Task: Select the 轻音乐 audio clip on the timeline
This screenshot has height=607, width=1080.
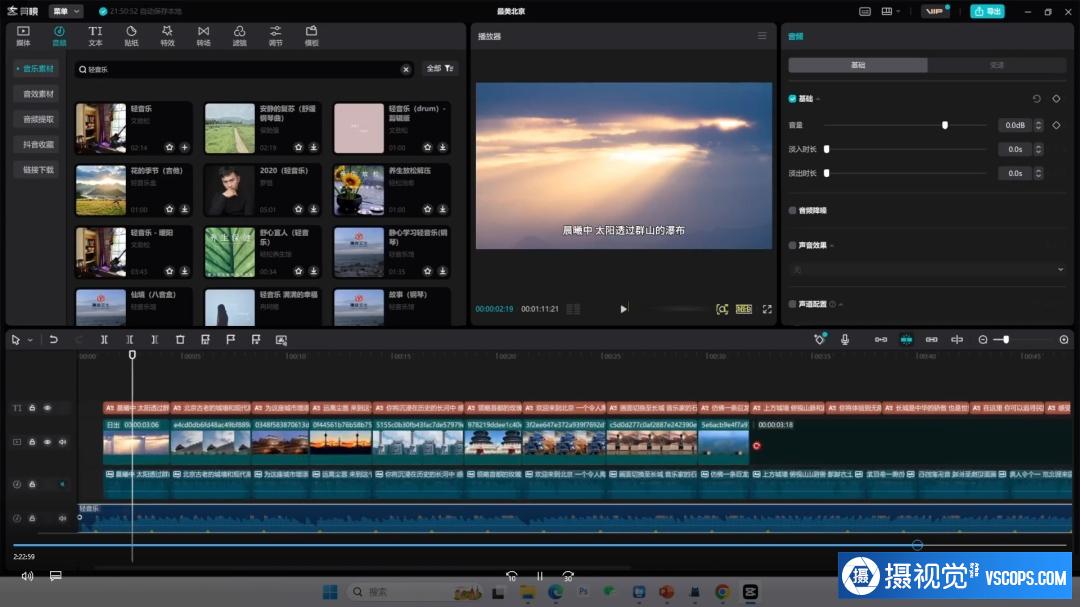Action: tap(574, 518)
